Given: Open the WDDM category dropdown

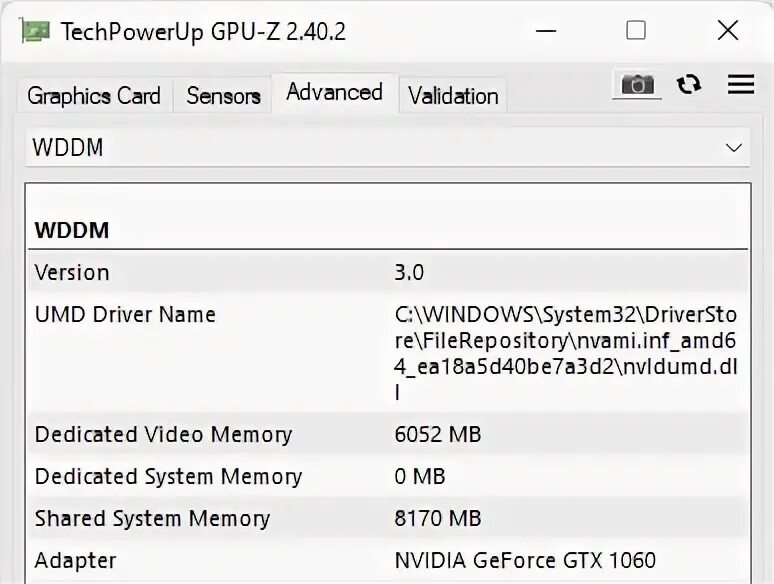Looking at the screenshot, I should click(387, 148).
